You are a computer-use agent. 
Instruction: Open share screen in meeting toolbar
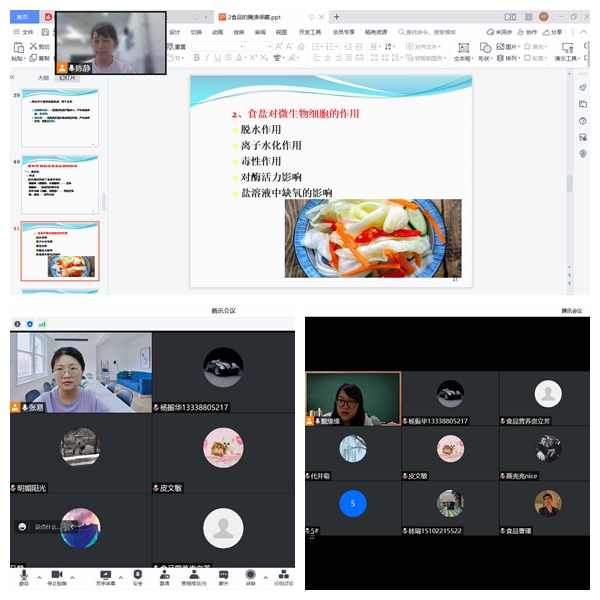tap(105, 575)
